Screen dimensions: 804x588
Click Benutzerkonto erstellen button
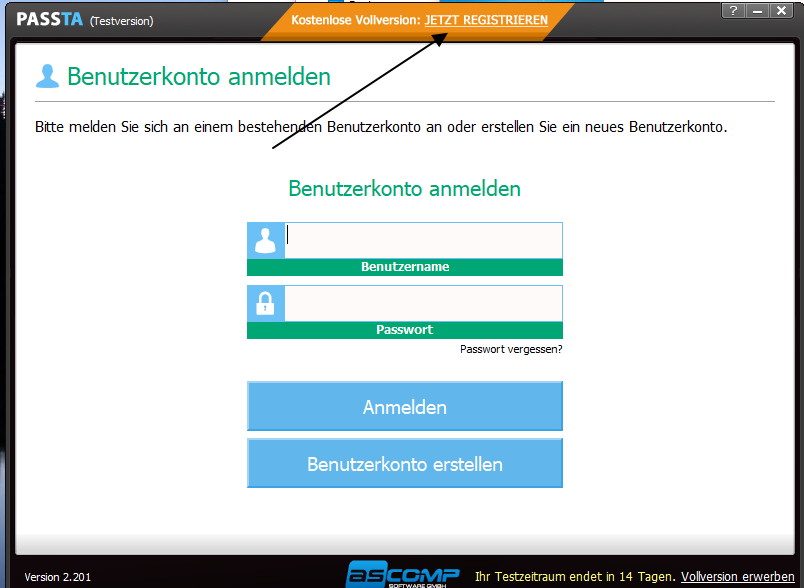(405, 463)
